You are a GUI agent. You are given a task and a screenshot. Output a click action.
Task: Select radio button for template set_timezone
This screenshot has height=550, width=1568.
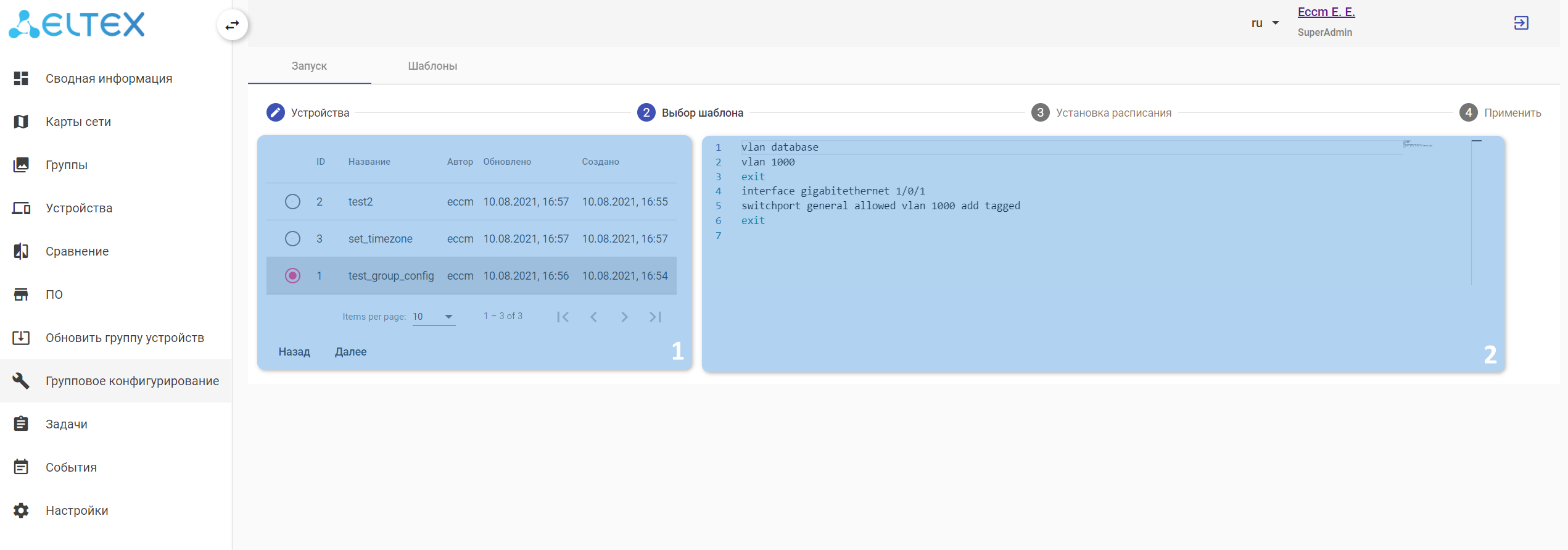click(x=293, y=239)
